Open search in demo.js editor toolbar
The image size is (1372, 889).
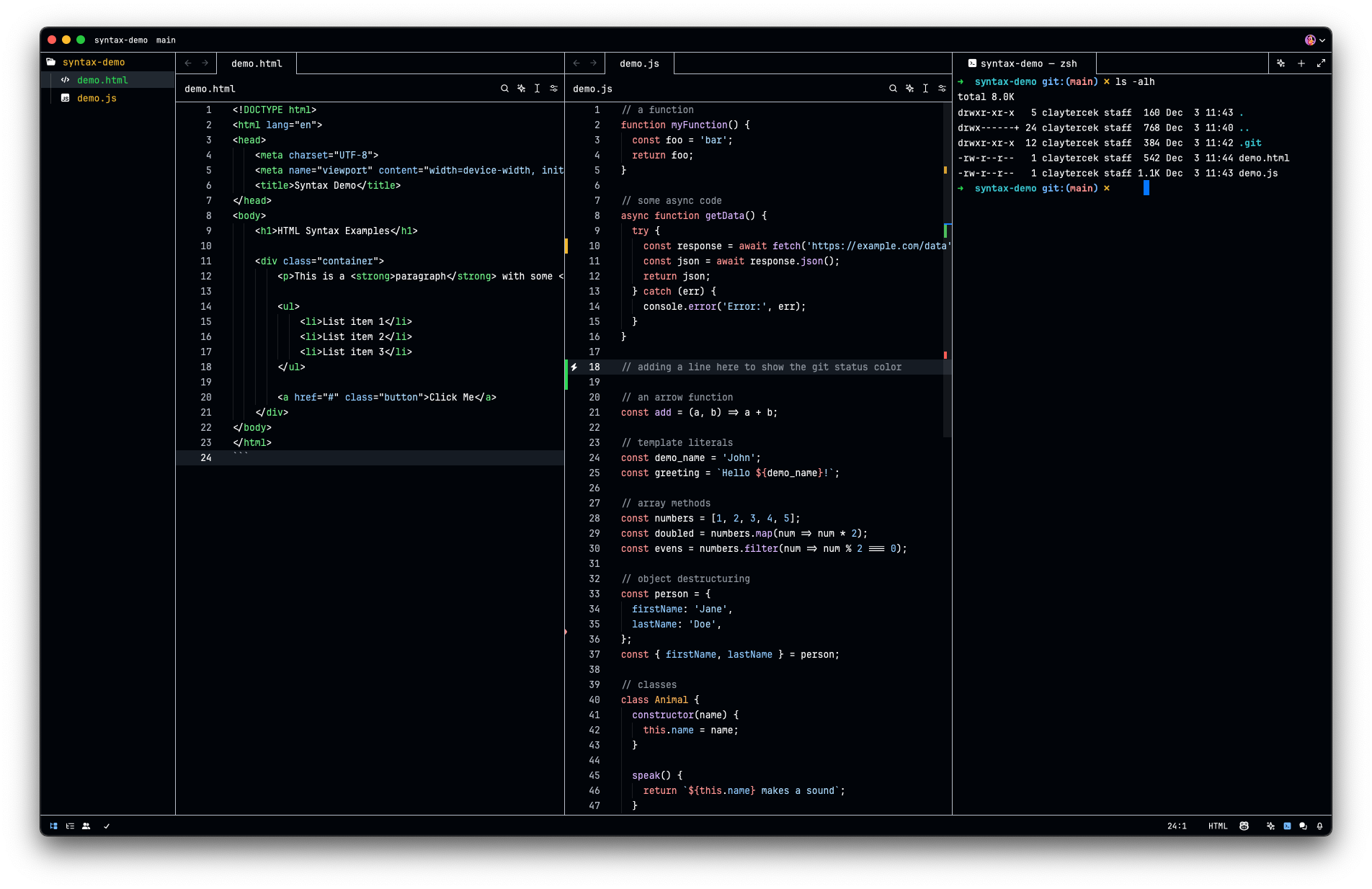893,89
